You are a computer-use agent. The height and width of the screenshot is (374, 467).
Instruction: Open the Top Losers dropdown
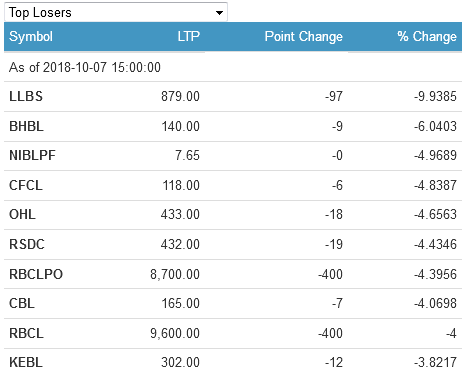coord(116,12)
